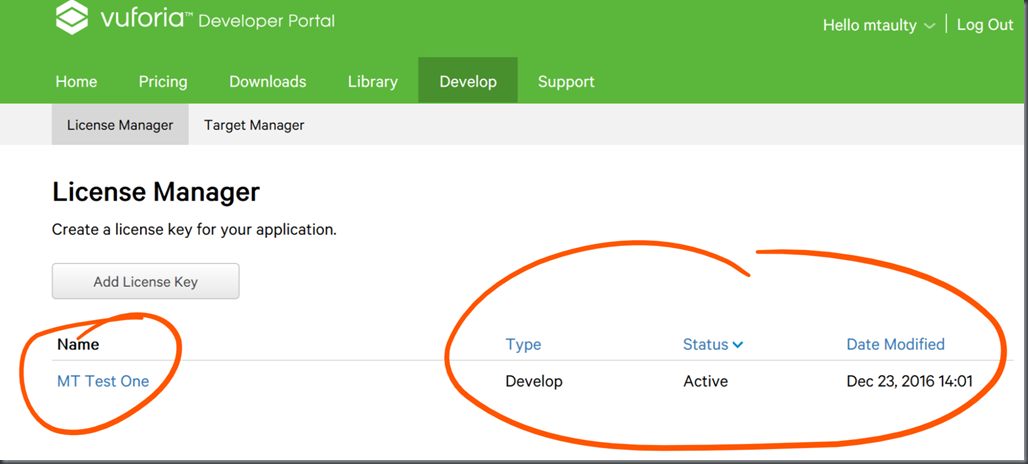Viewport: 1028px width, 464px height.
Task: Click the Log Out link
Action: coord(985,26)
